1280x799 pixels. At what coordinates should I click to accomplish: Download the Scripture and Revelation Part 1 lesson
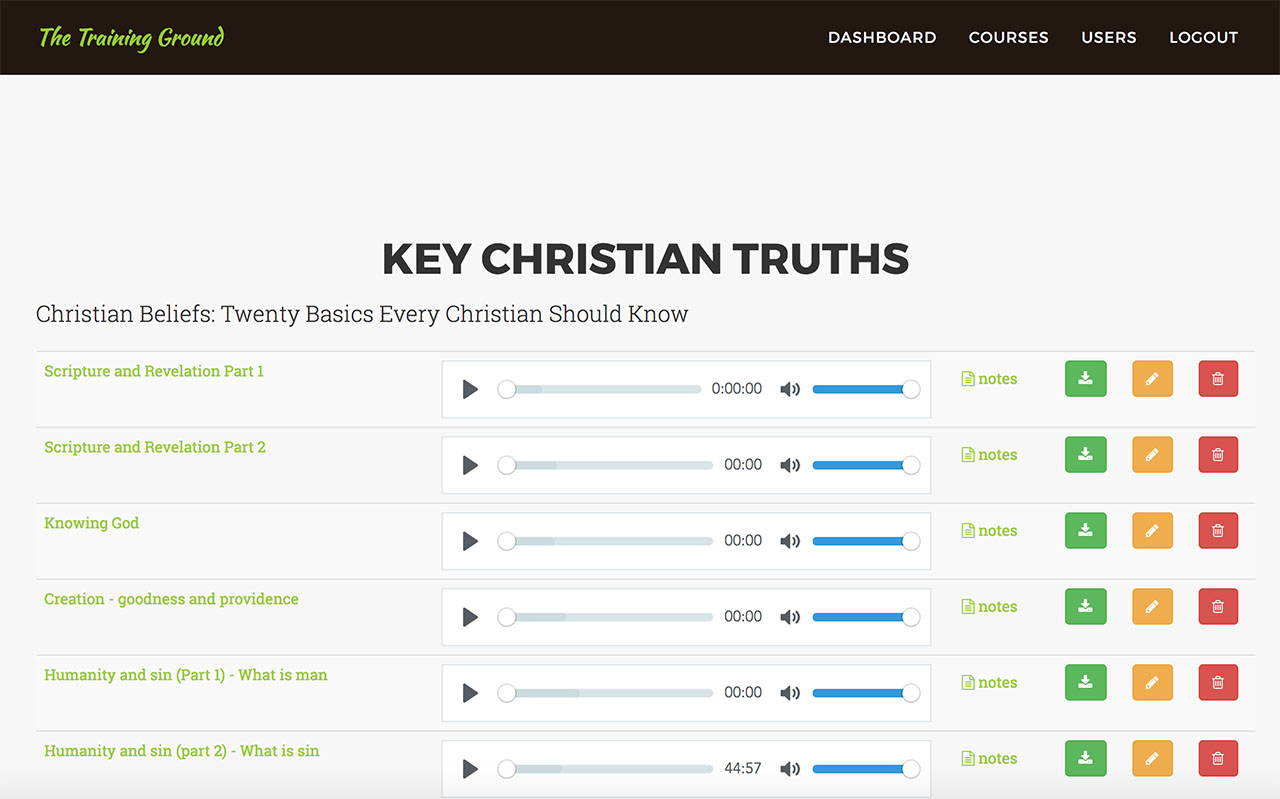[x=1085, y=379]
